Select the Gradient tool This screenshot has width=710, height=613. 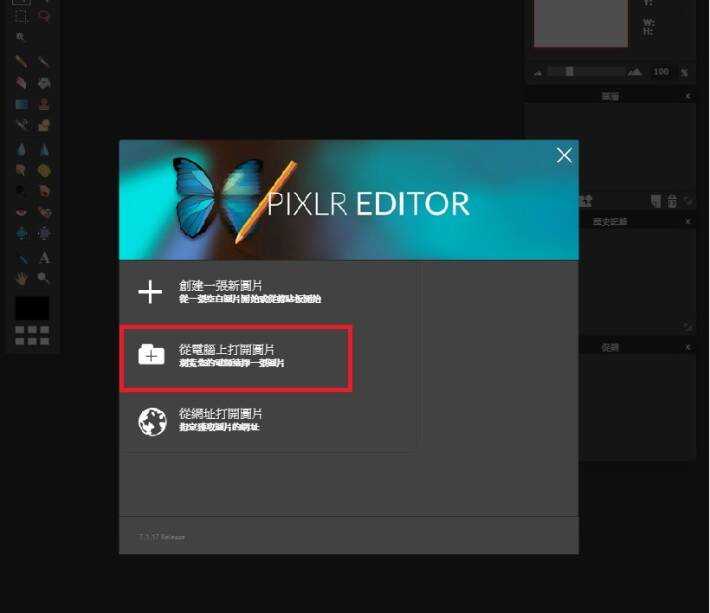[21, 104]
